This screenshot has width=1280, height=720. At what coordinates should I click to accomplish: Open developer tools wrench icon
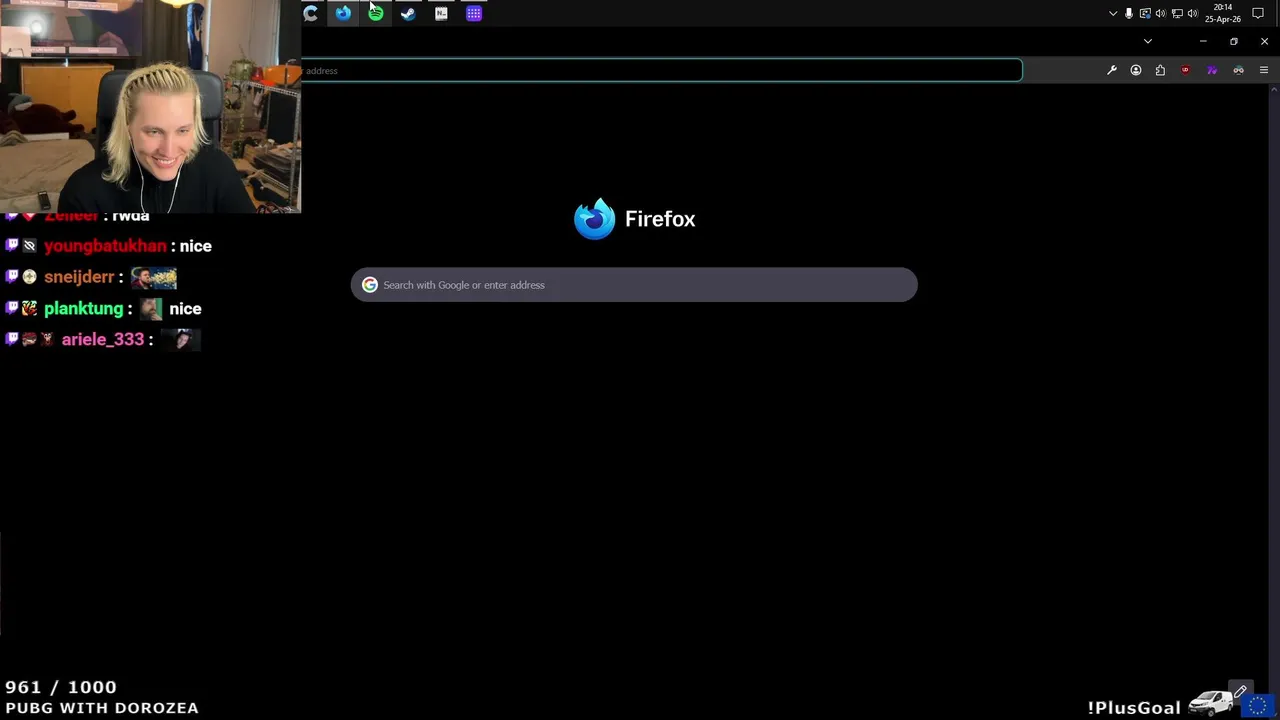click(x=1112, y=70)
